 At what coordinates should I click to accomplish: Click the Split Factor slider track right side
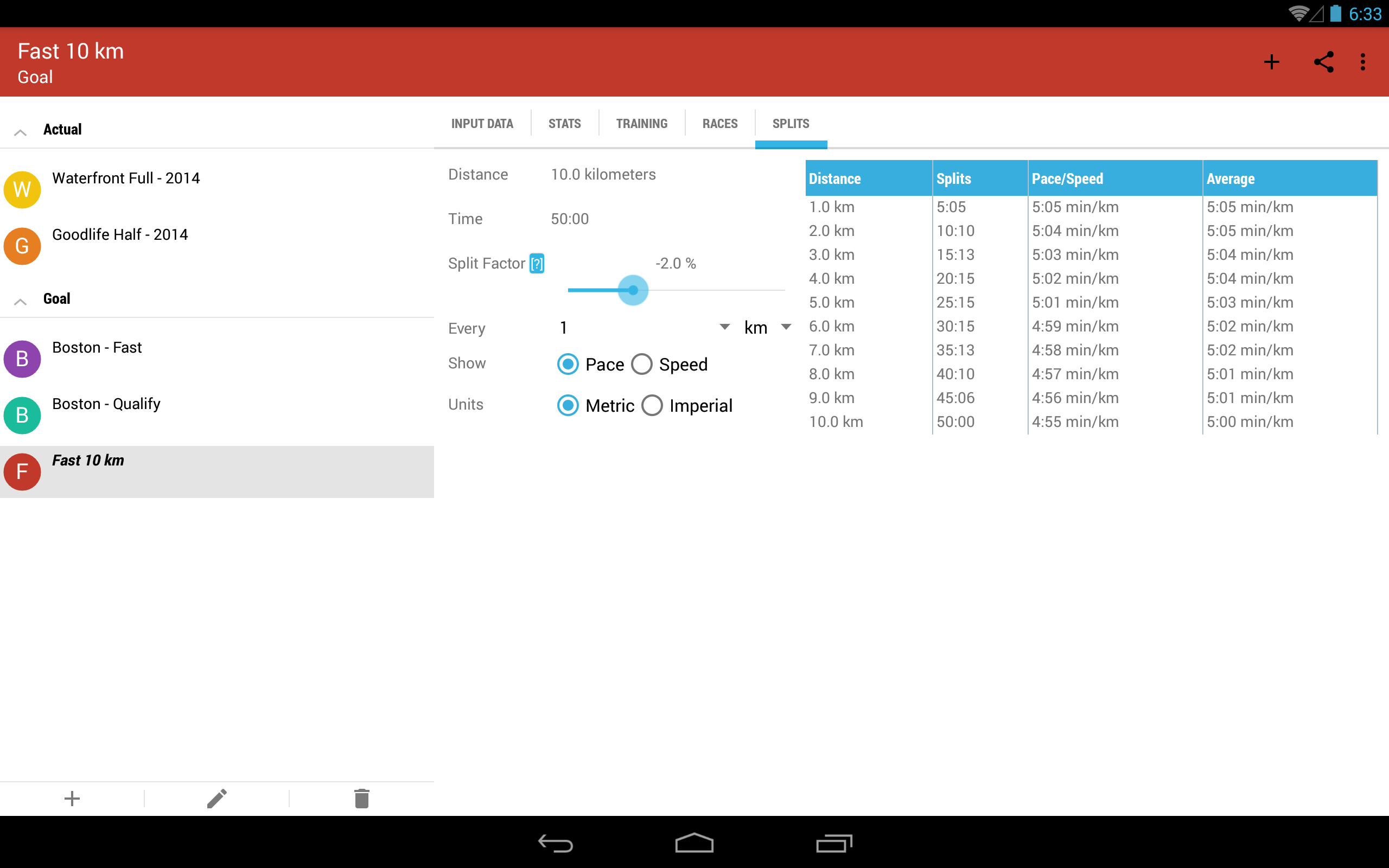coord(716,290)
